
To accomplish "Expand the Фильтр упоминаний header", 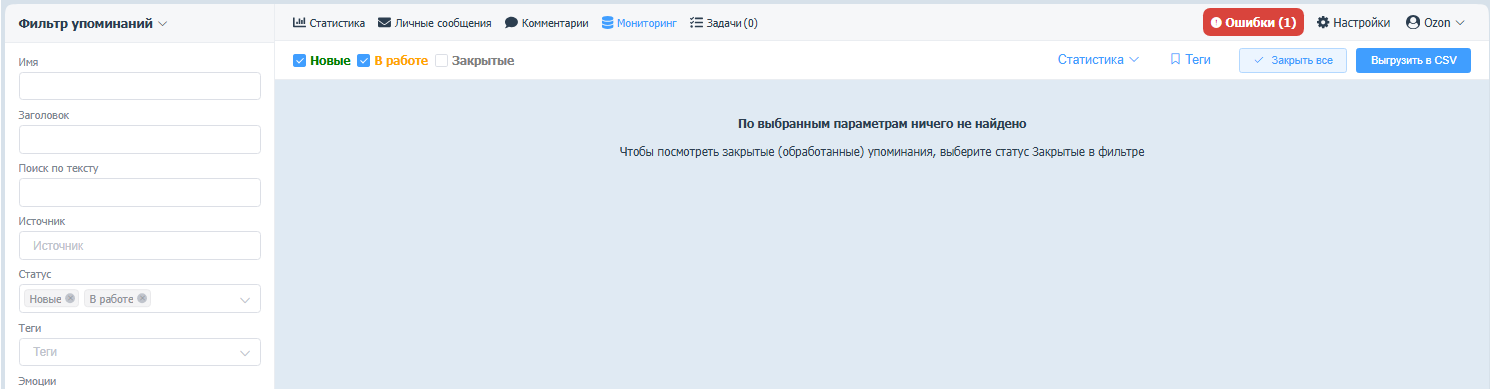I will [93, 23].
